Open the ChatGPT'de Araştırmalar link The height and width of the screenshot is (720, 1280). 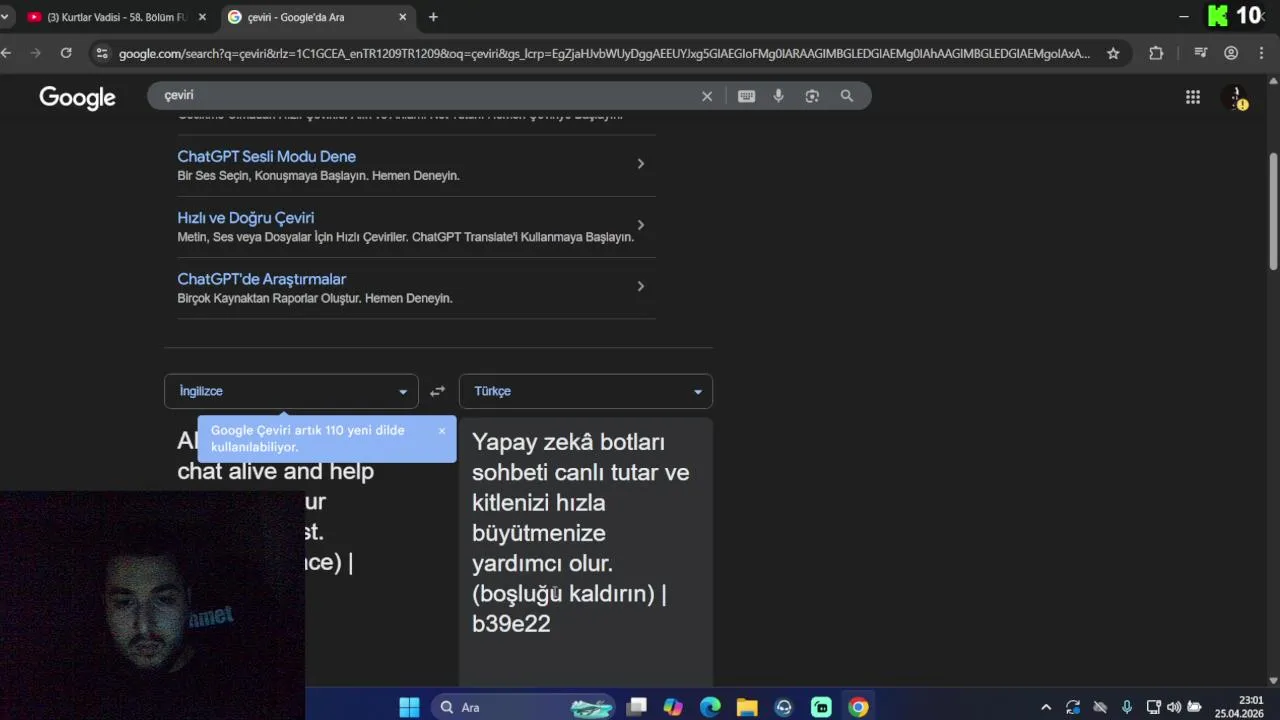(261, 279)
